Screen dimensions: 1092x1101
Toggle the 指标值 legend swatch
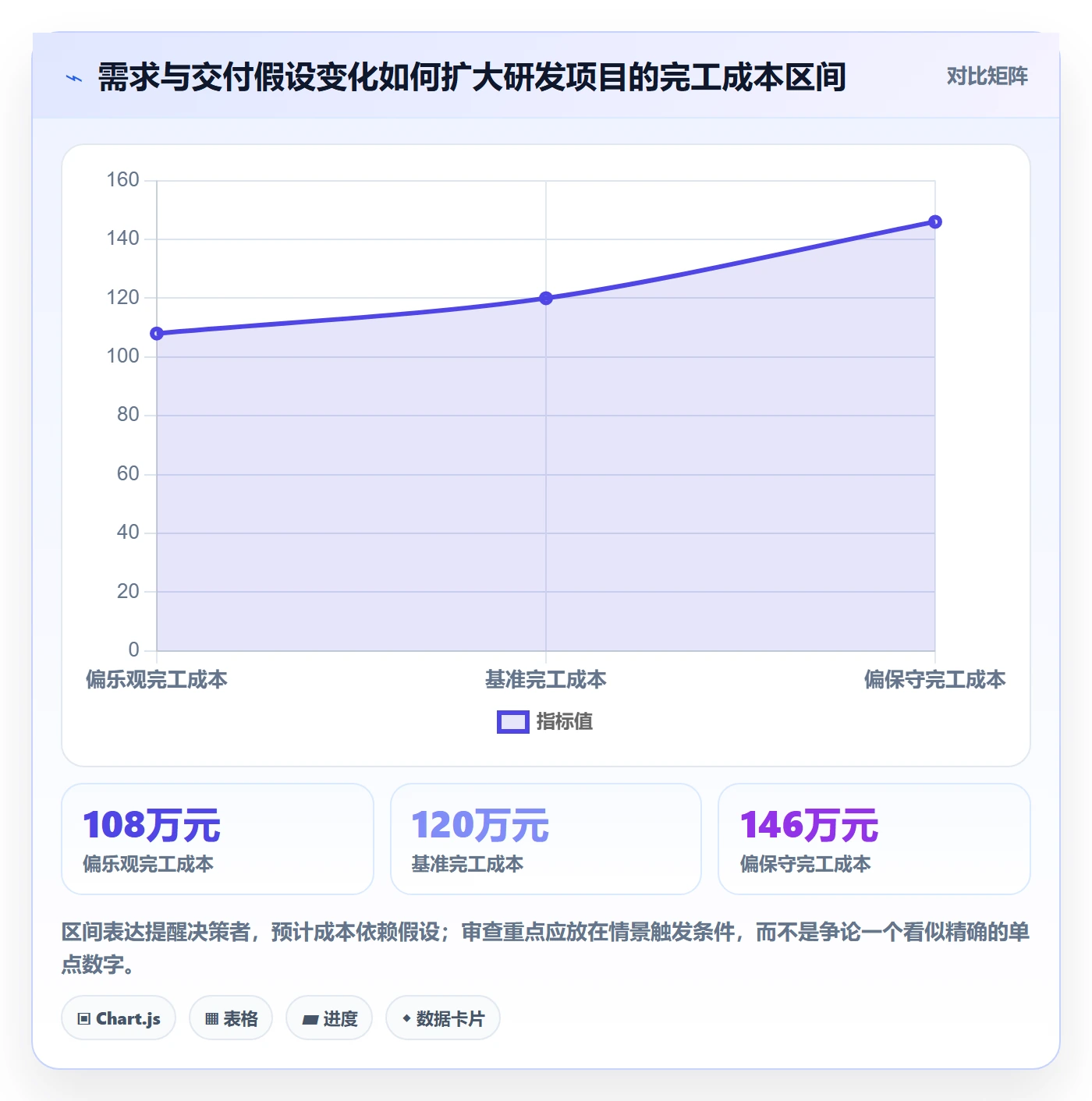tap(513, 722)
